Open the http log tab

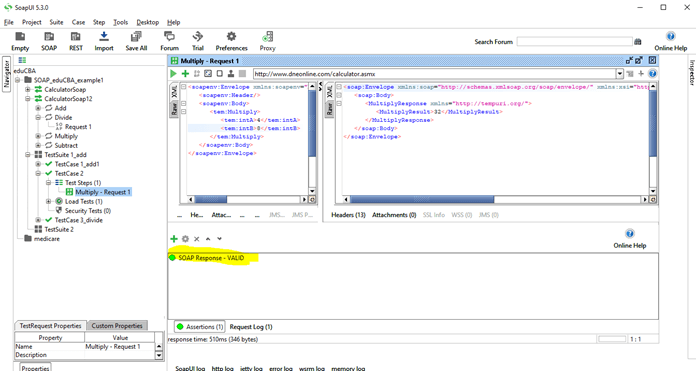pyautogui.click(x=222, y=368)
